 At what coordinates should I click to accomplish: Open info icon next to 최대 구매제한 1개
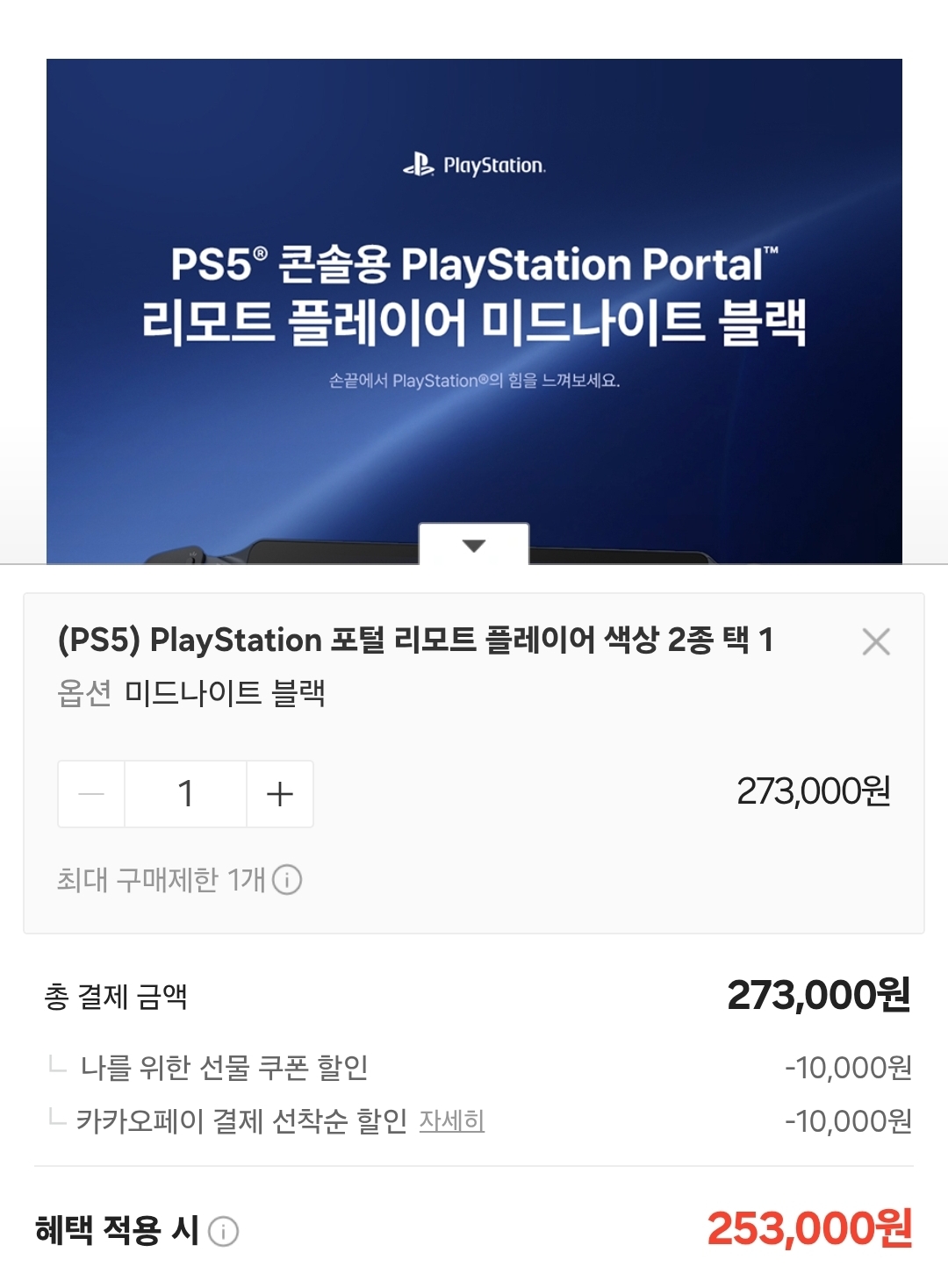[x=287, y=879]
